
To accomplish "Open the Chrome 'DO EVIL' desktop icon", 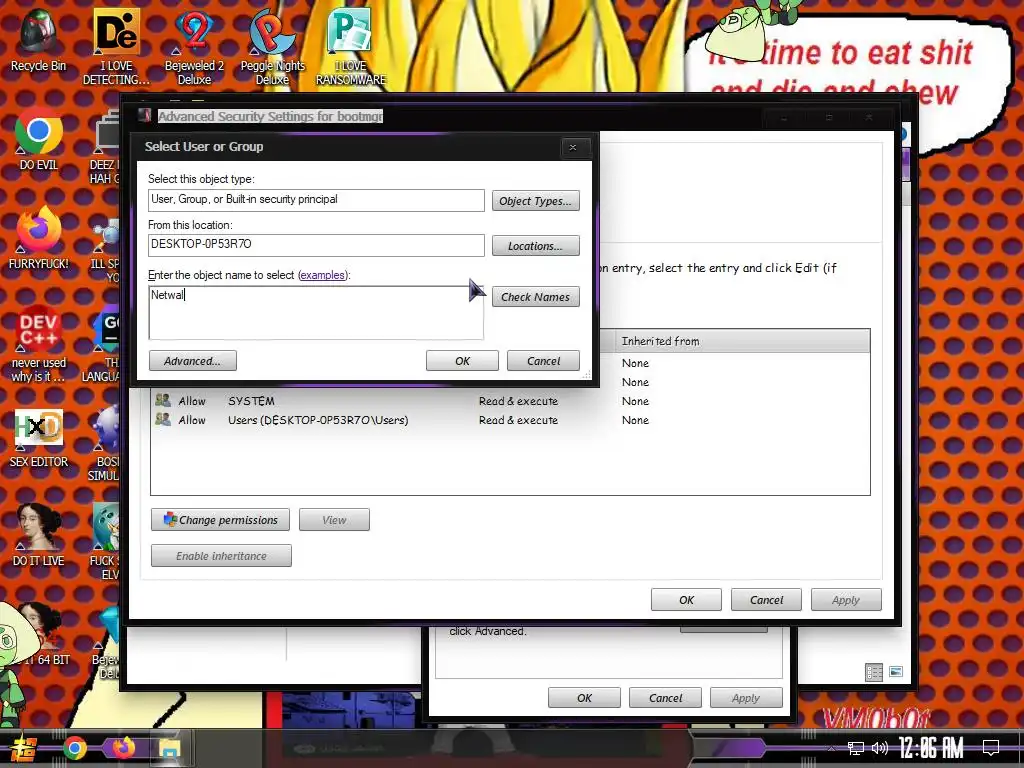I will pos(39,140).
